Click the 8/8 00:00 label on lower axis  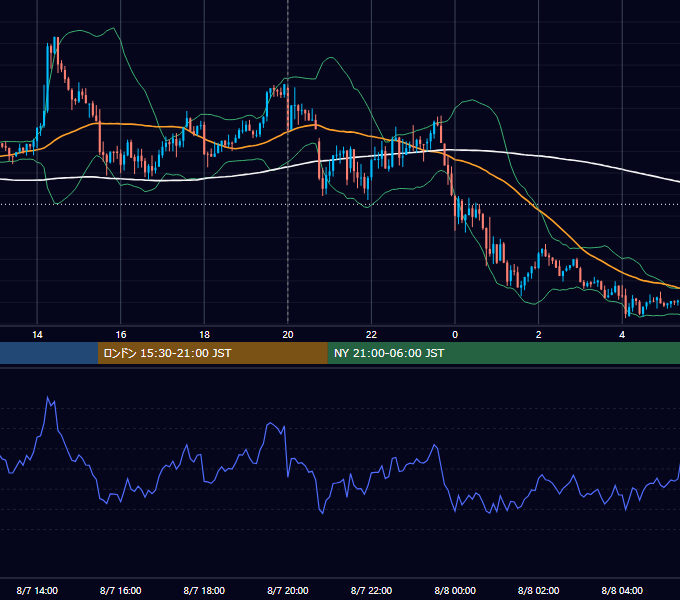click(455, 590)
